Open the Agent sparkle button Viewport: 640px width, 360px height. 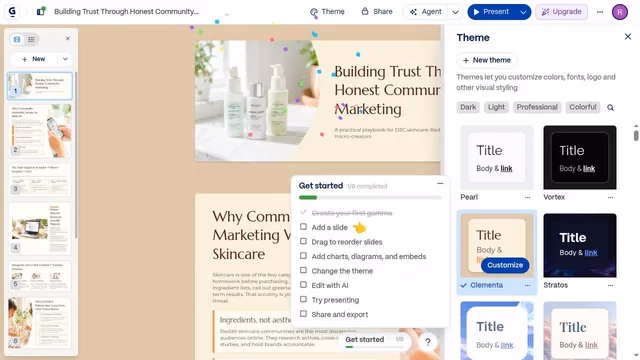tap(425, 12)
